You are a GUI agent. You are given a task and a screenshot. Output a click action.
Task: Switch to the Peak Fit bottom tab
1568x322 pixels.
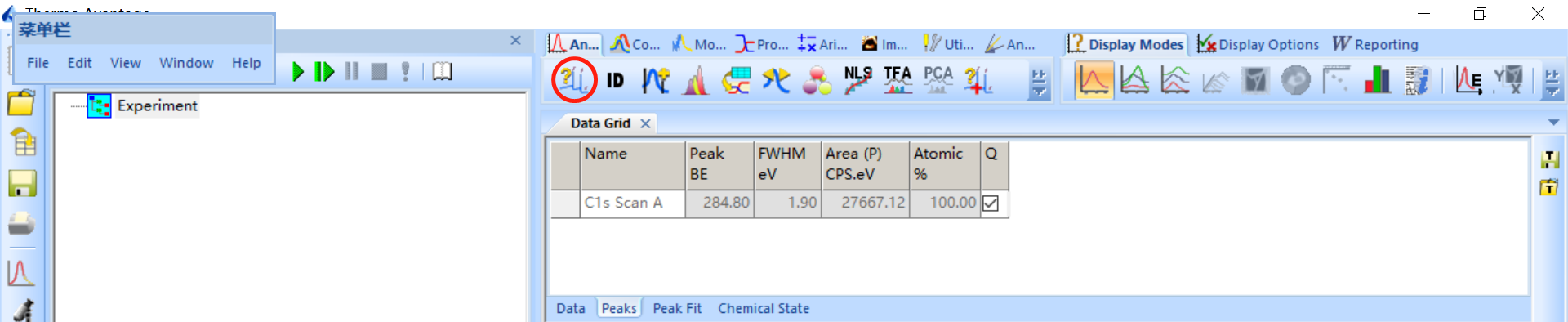point(677,308)
